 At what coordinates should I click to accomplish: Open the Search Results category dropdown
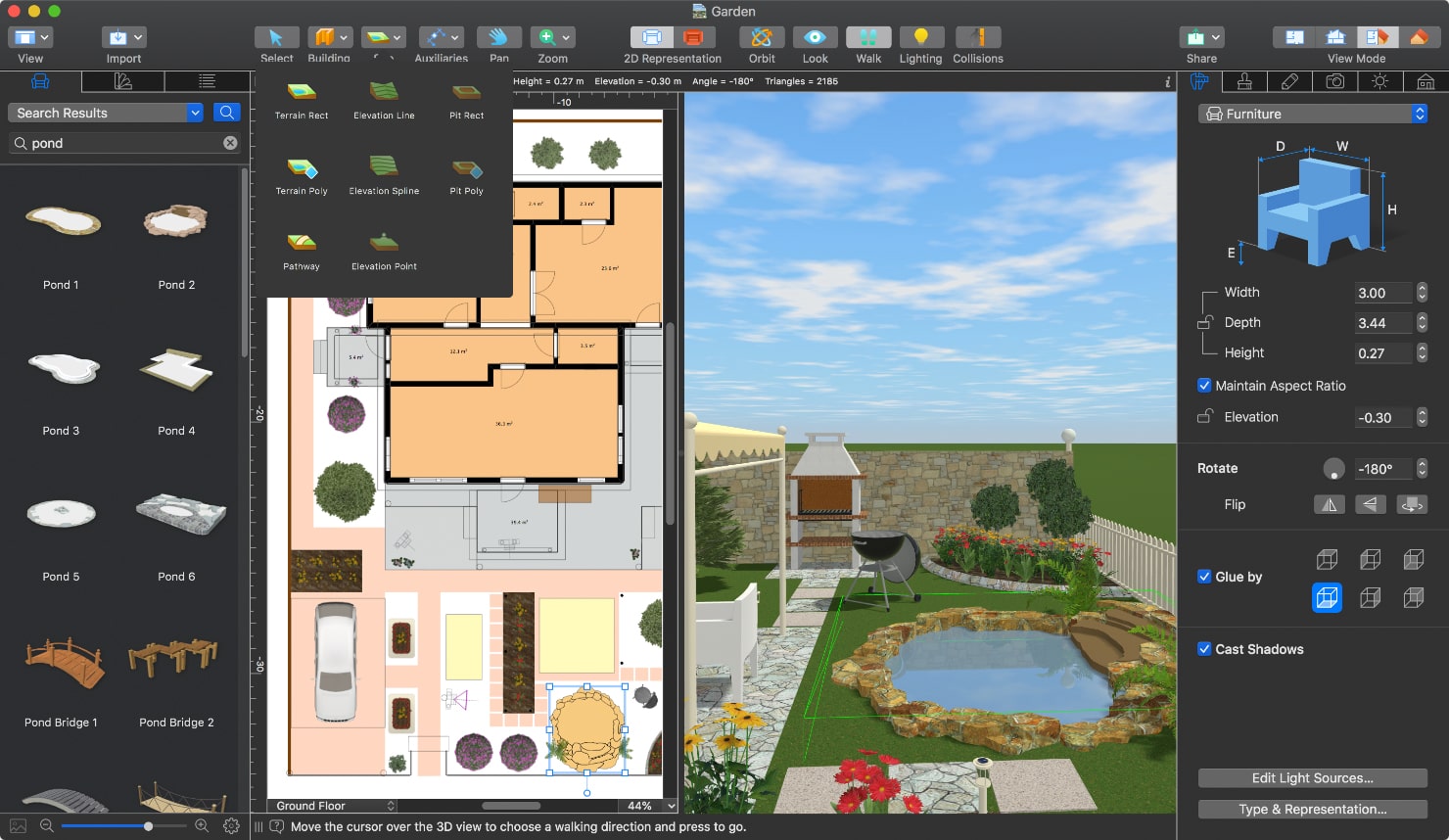(106, 113)
